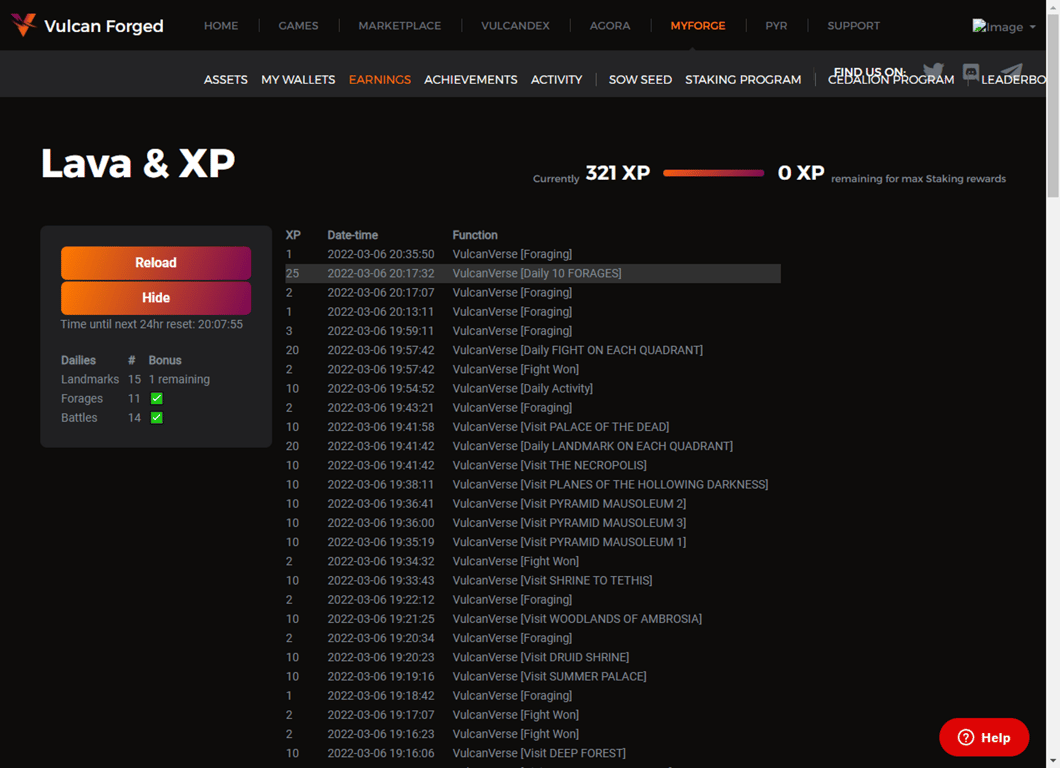Click the Daily Activity entry
Viewport: 1060px width, 768px height.
point(523,389)
